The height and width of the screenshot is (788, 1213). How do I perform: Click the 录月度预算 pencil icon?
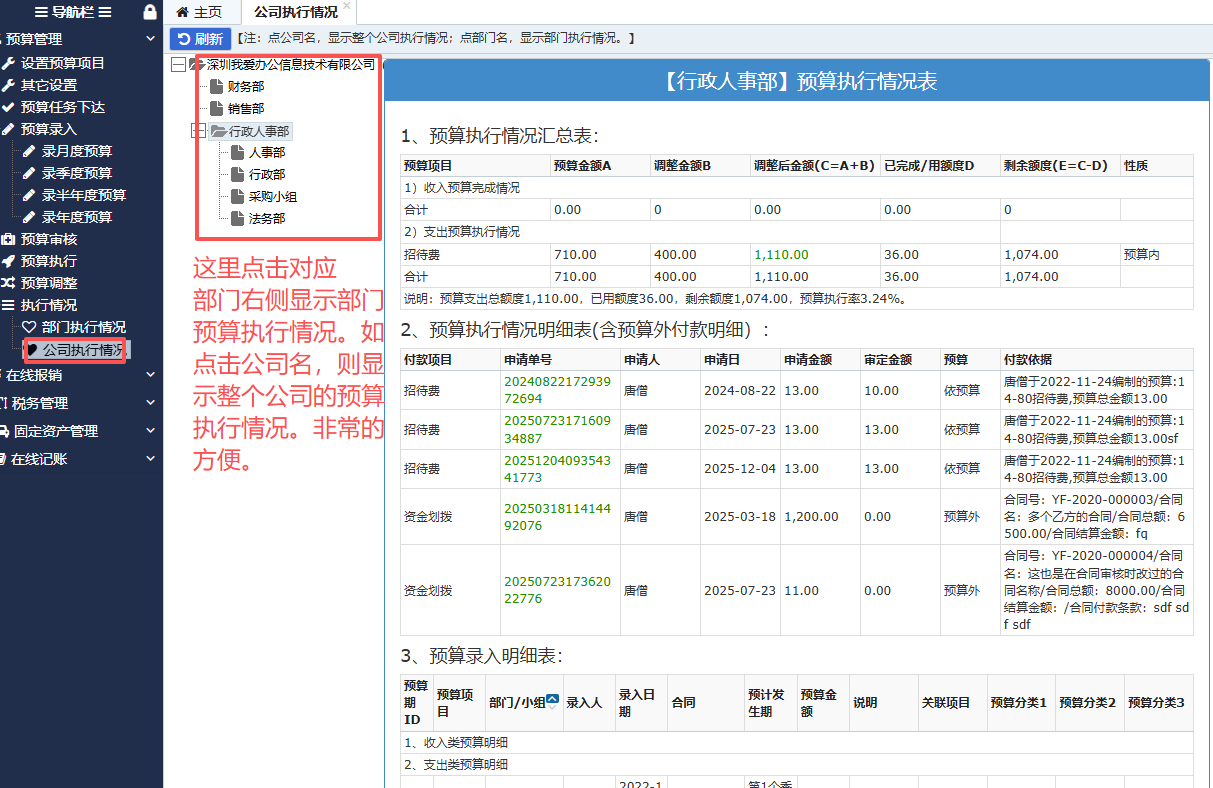tap(29, 151)
